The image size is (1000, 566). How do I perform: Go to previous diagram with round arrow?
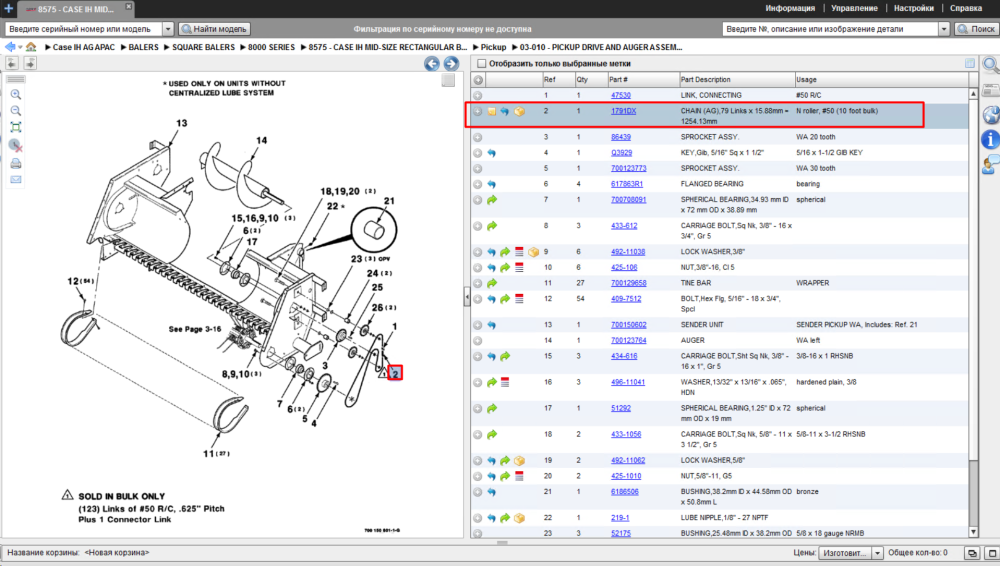(x=432, y=63)
